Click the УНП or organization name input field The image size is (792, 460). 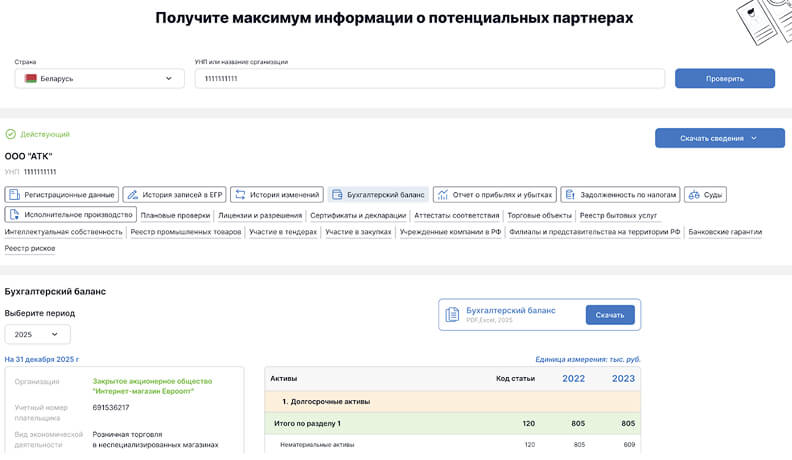pos(429,78)
